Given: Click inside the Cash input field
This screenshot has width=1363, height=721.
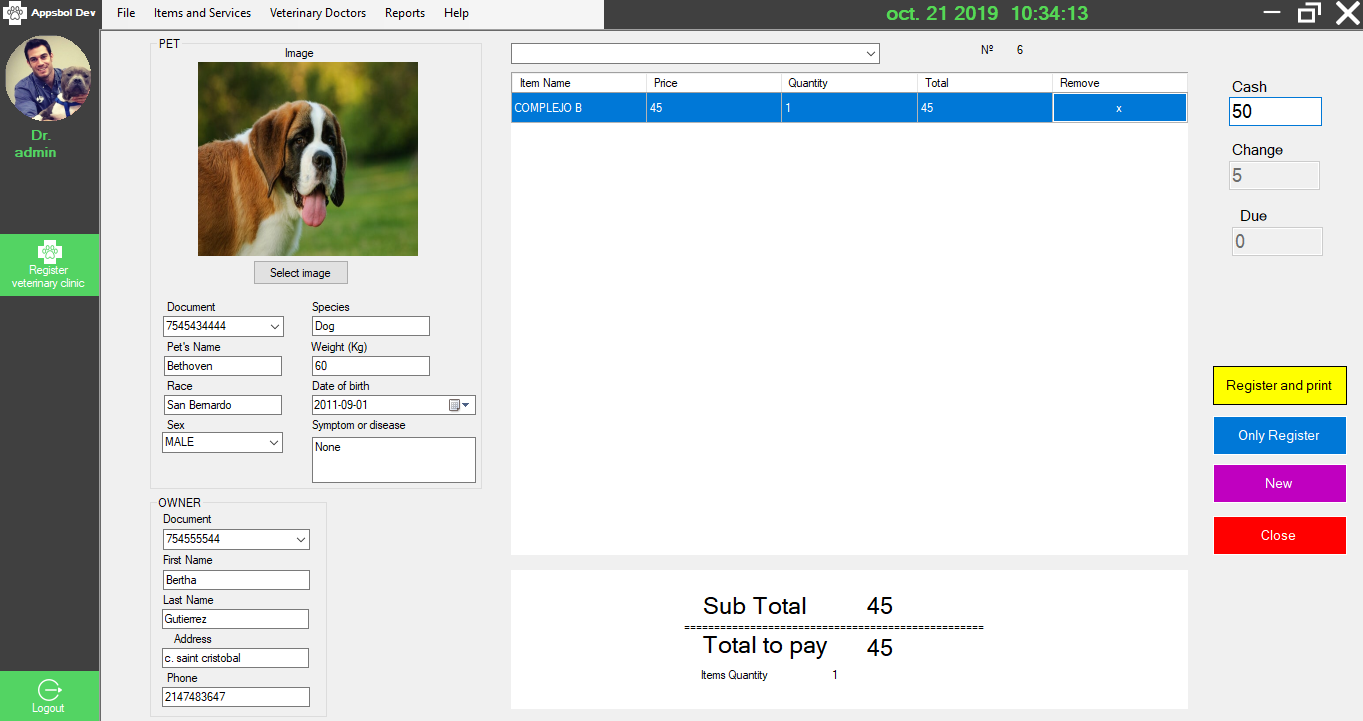Looking at the screenshot, I should (x=1274, y=111).
